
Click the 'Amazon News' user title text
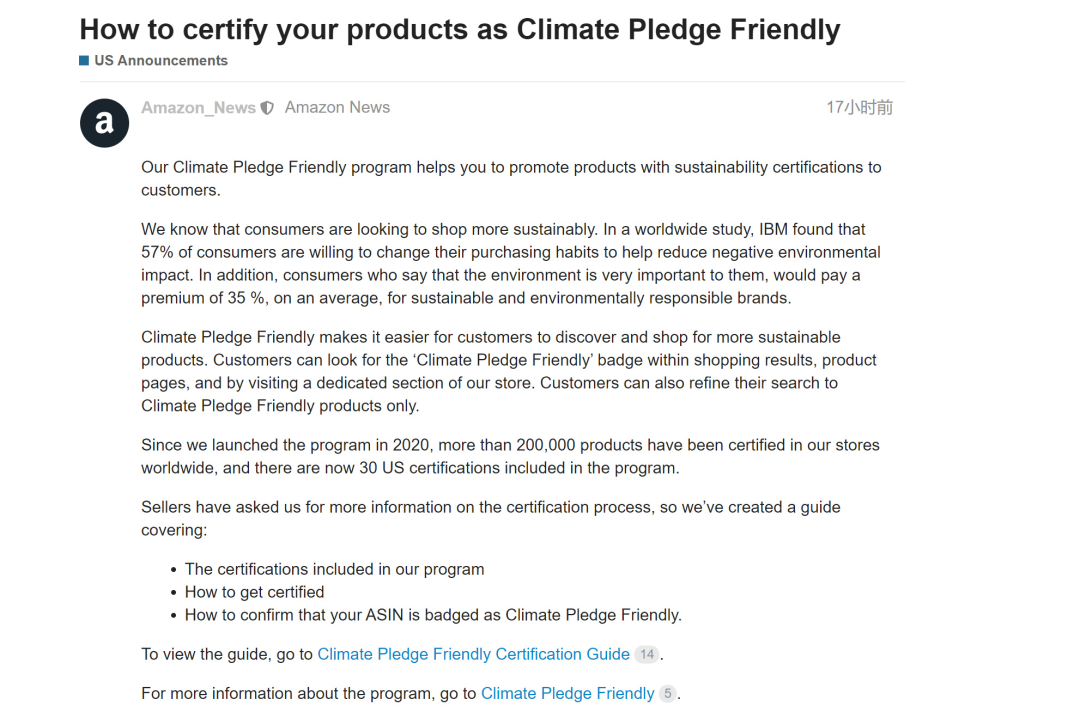[x=338, y=107]
